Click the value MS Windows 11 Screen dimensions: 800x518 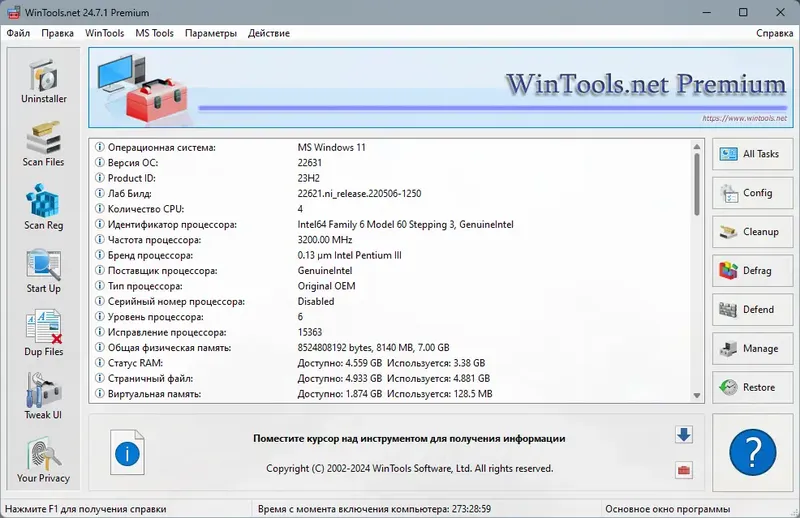pos(332,147)
